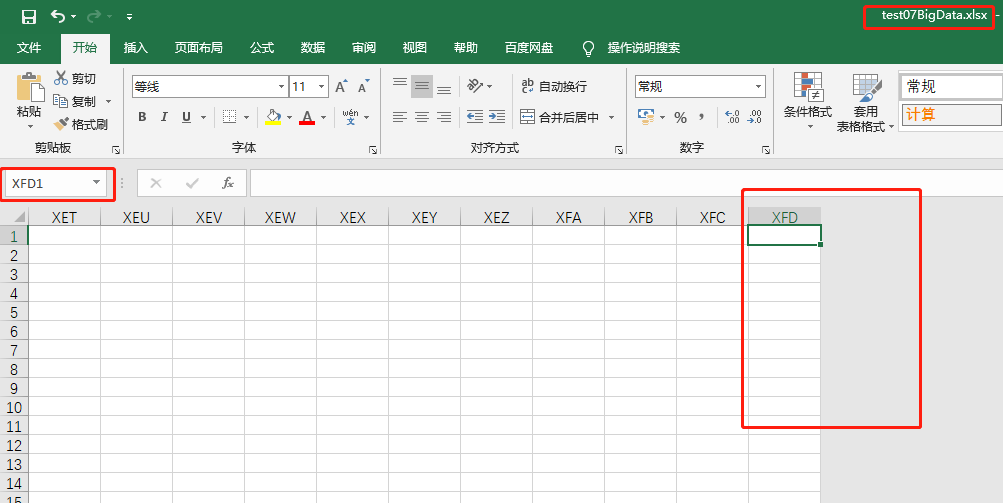Click the Redo arrow icon
Viewport: 1003px width, 503px height.
click(95, 16)
